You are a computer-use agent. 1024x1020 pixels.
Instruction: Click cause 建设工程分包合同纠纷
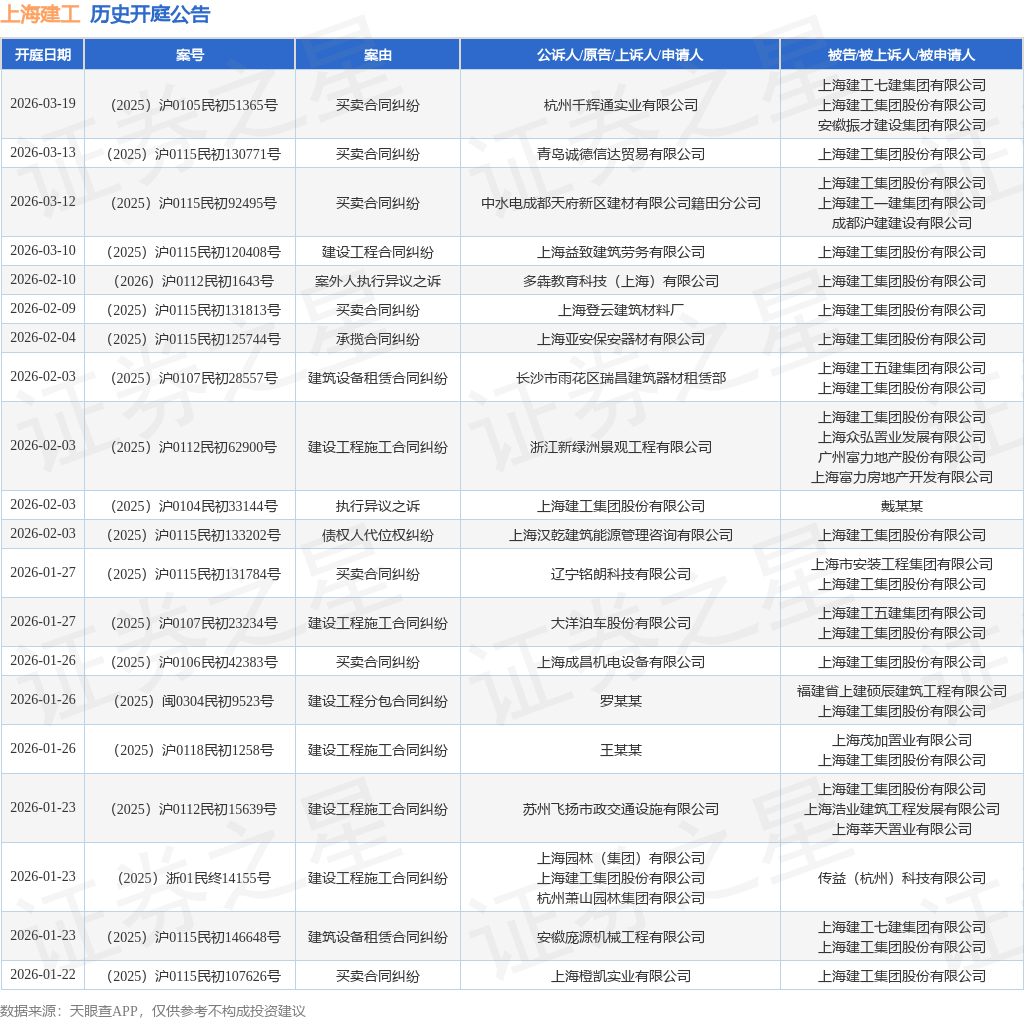(x=377, y=701)
